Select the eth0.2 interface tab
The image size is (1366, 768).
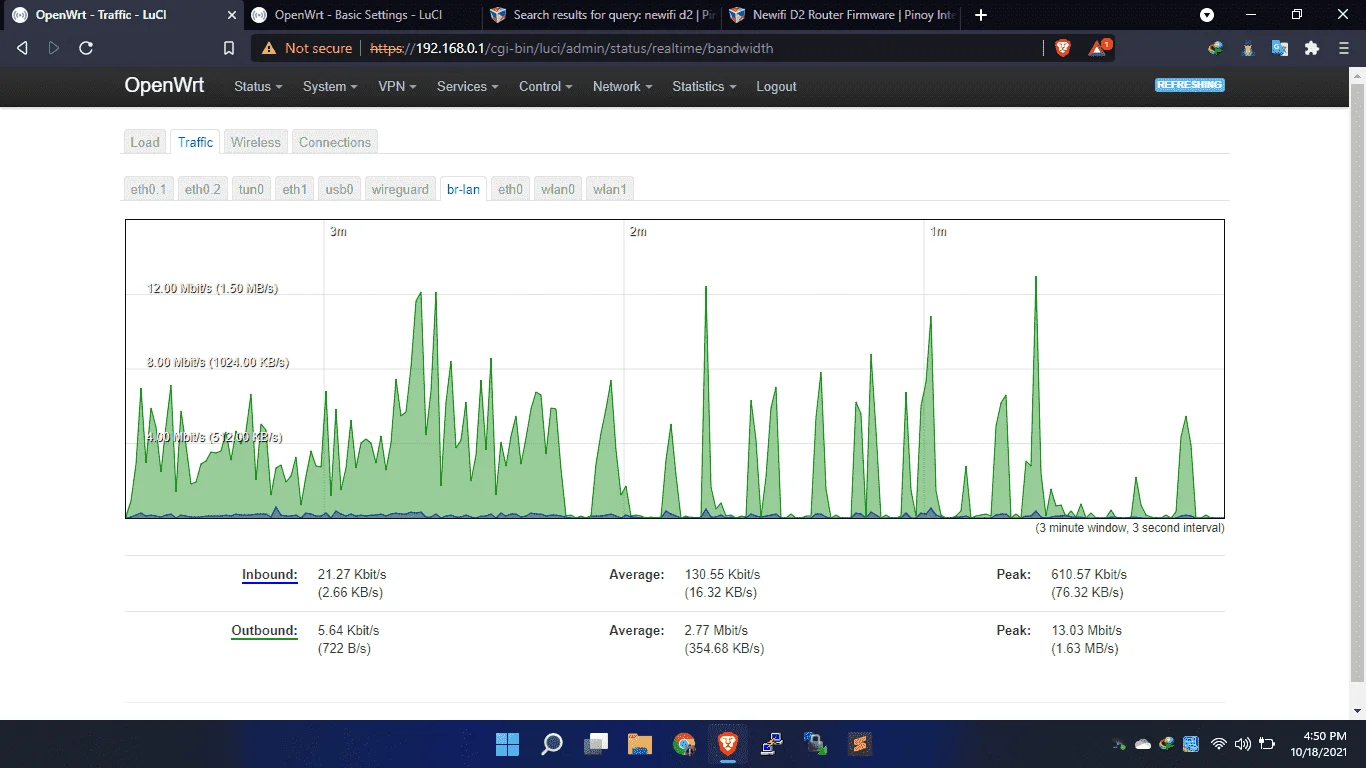203,189
